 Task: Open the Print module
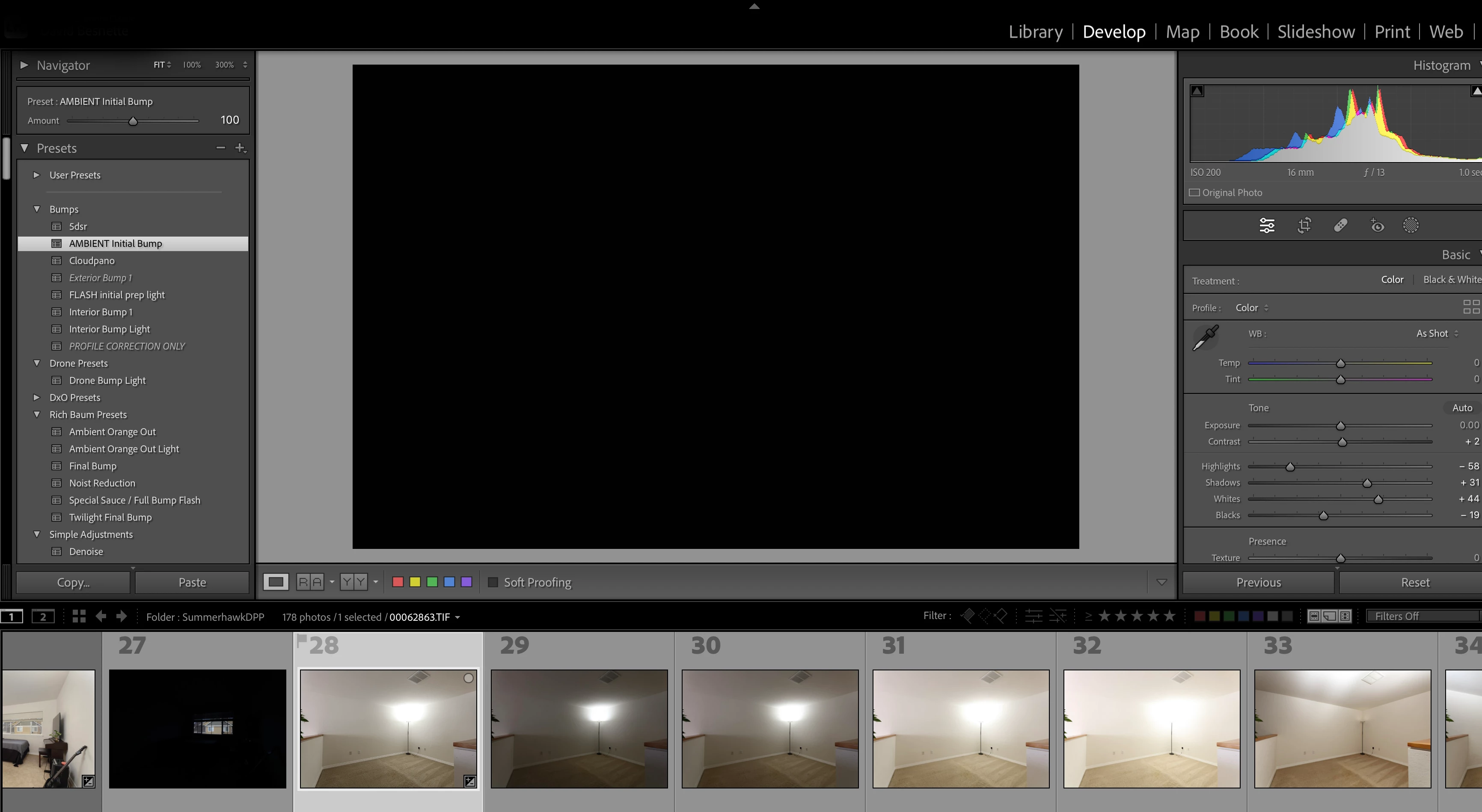coord(1392,32)
